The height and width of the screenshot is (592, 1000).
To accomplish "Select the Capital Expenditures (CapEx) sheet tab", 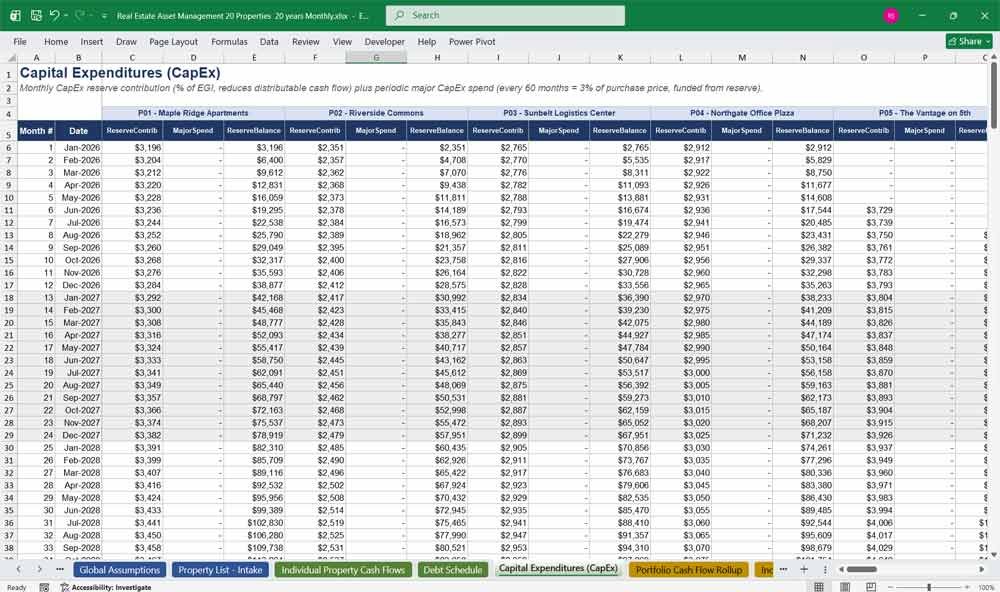I will [x=558, y=568].
